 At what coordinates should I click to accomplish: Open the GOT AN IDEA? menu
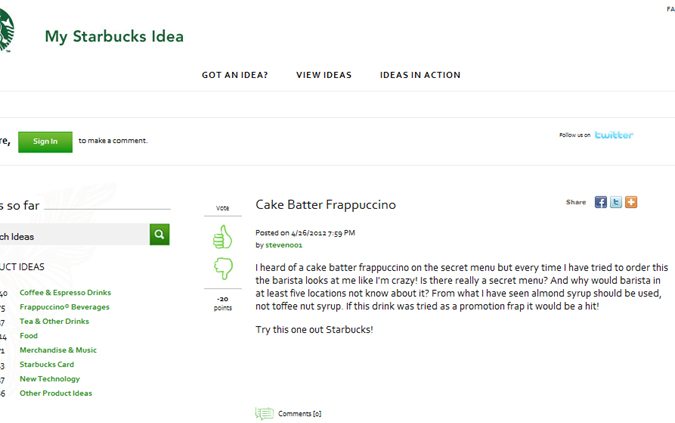point(235,75)
